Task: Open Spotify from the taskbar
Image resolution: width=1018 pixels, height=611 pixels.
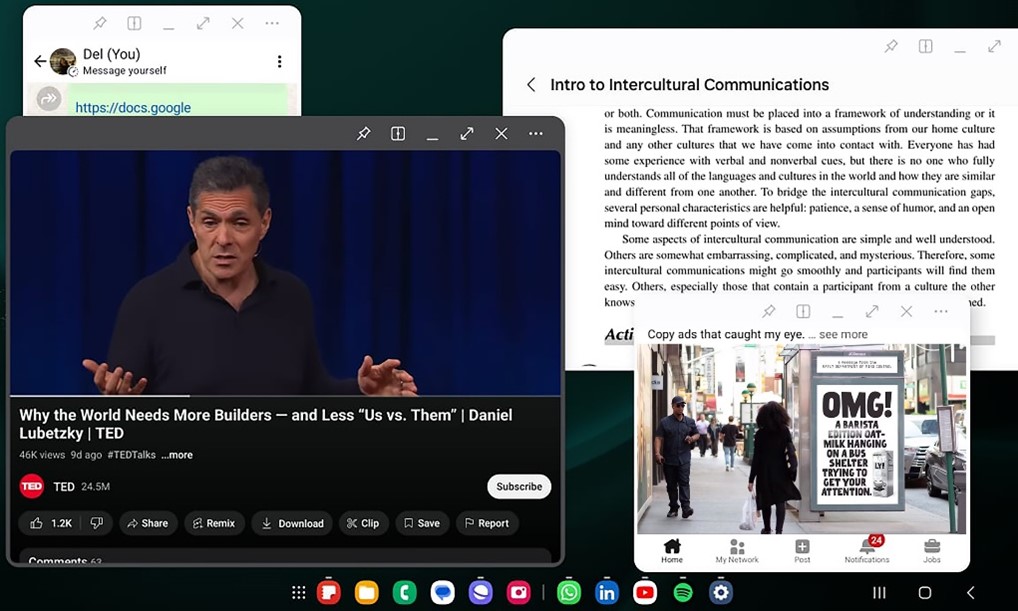Action: pyautogui.click(x=683, y=592)
